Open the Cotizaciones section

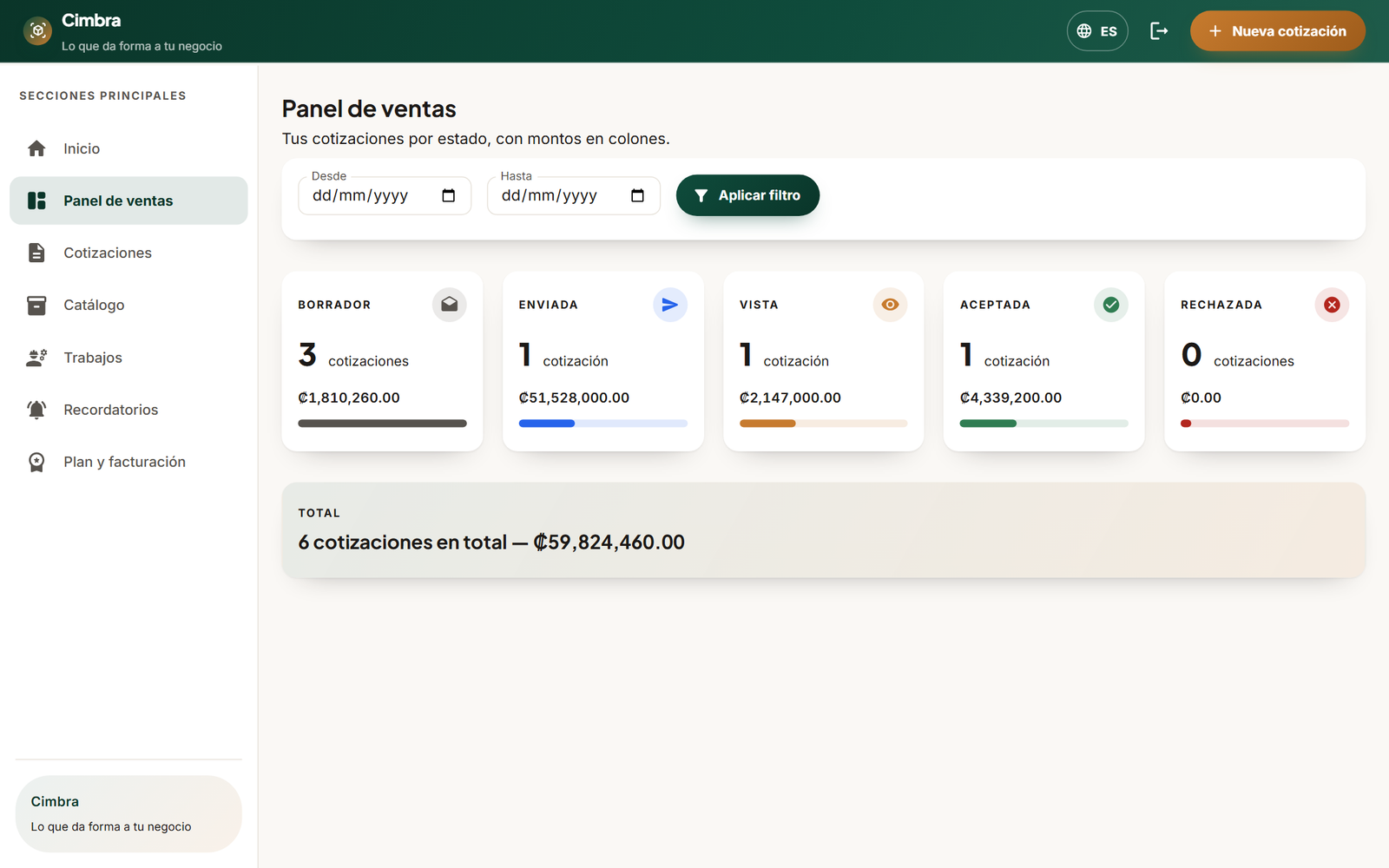128,253
